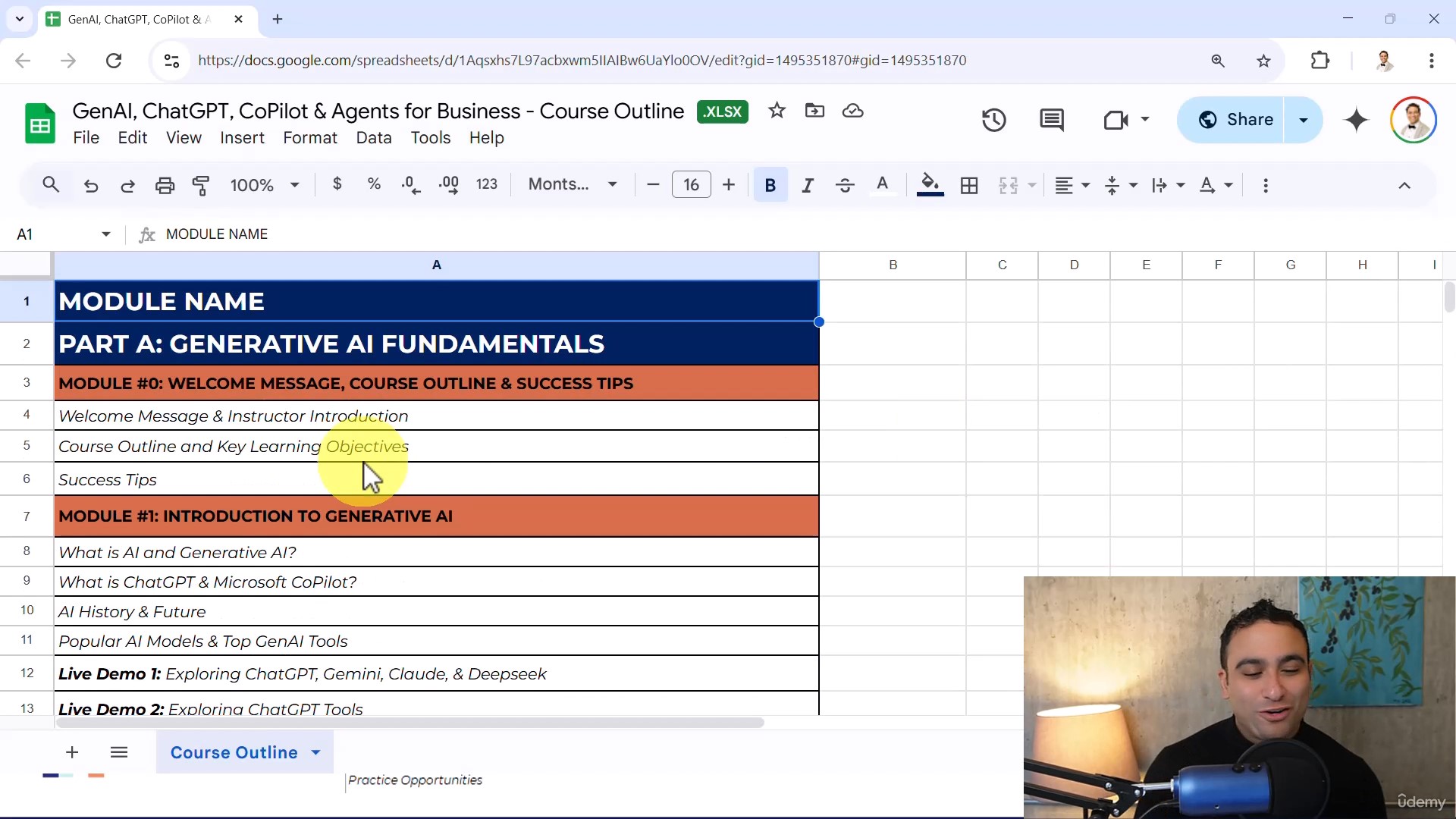Viewport: 1456px width, 819px height.
Task: Open the Format menu
Action: pyautogui.click(x=310, y=138)
